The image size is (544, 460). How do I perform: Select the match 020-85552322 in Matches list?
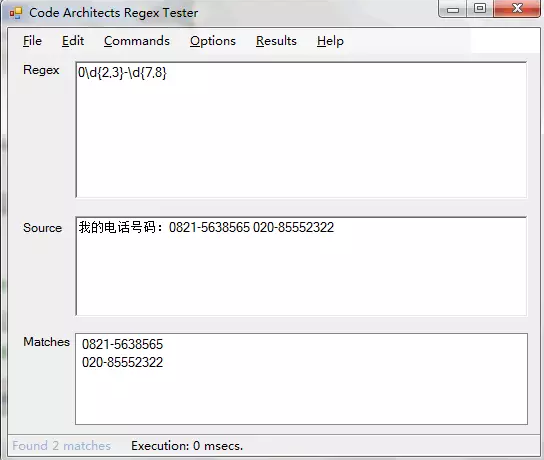(x=122, y=362)
